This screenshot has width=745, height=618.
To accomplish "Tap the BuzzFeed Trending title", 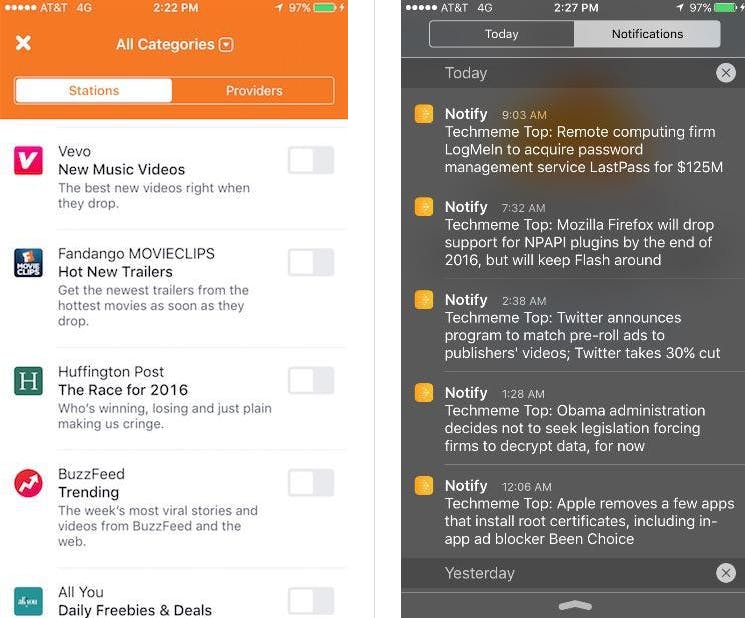I will coord(88,492).
